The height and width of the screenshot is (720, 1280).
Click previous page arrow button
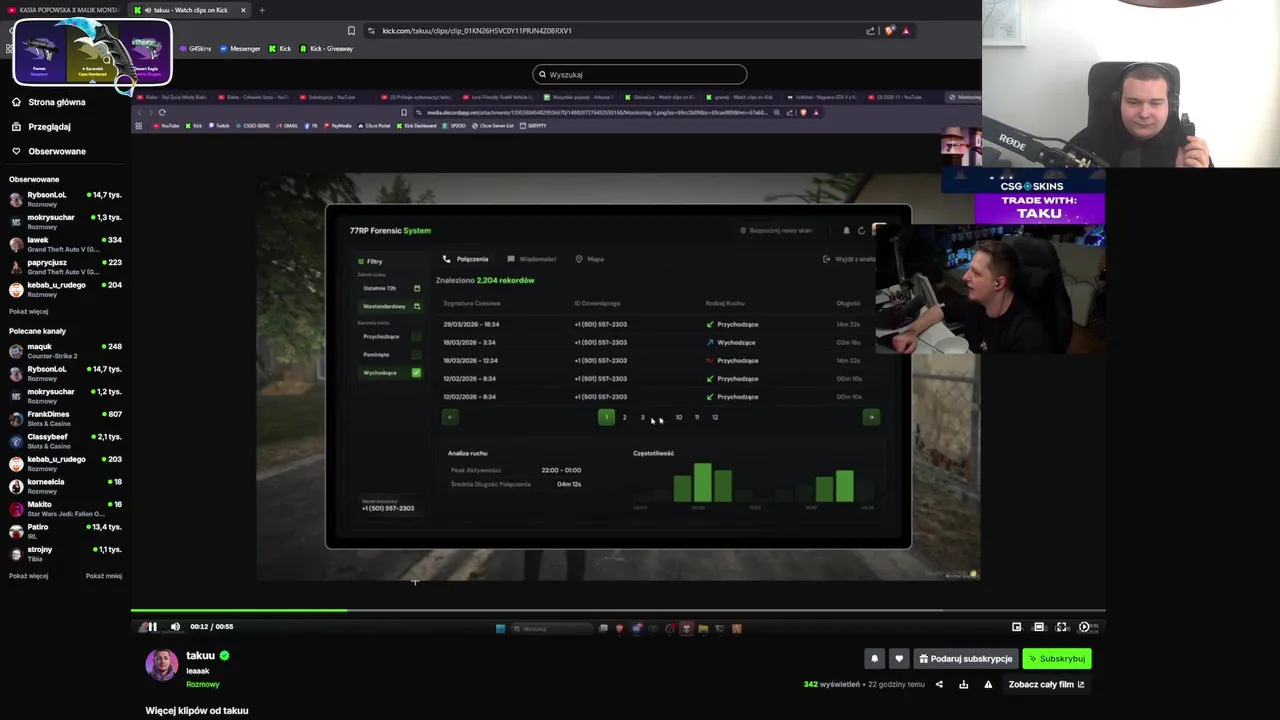[x=450, y=417]
